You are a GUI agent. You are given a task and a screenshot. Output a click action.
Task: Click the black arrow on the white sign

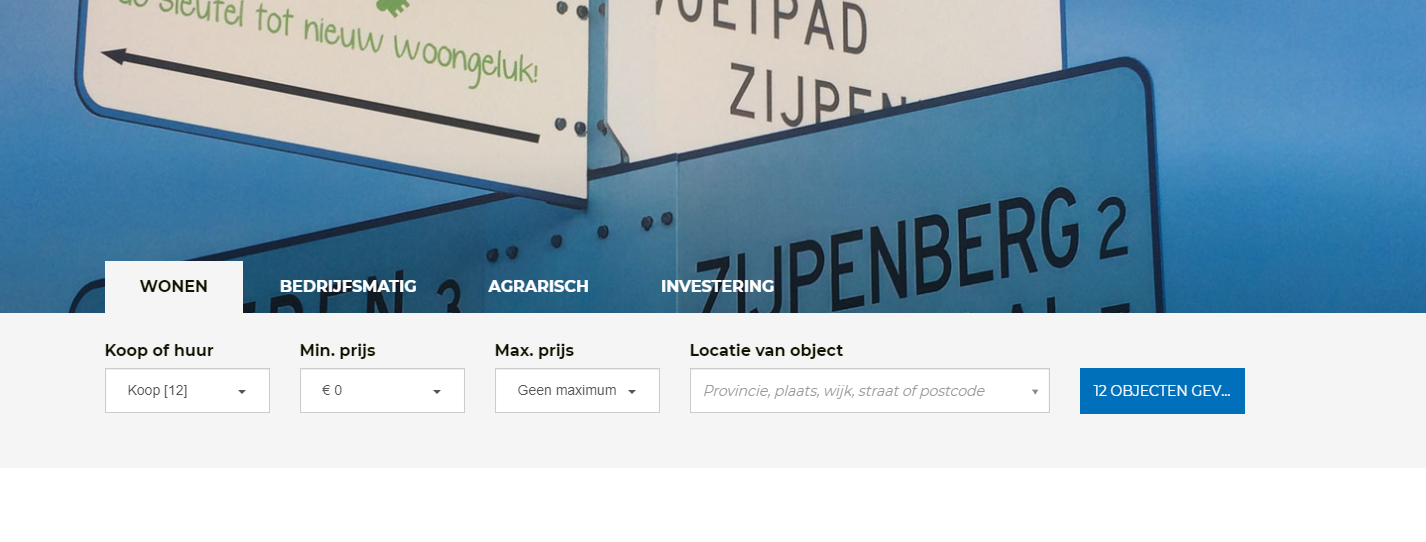pyautogui.click(x=320, y=95)
